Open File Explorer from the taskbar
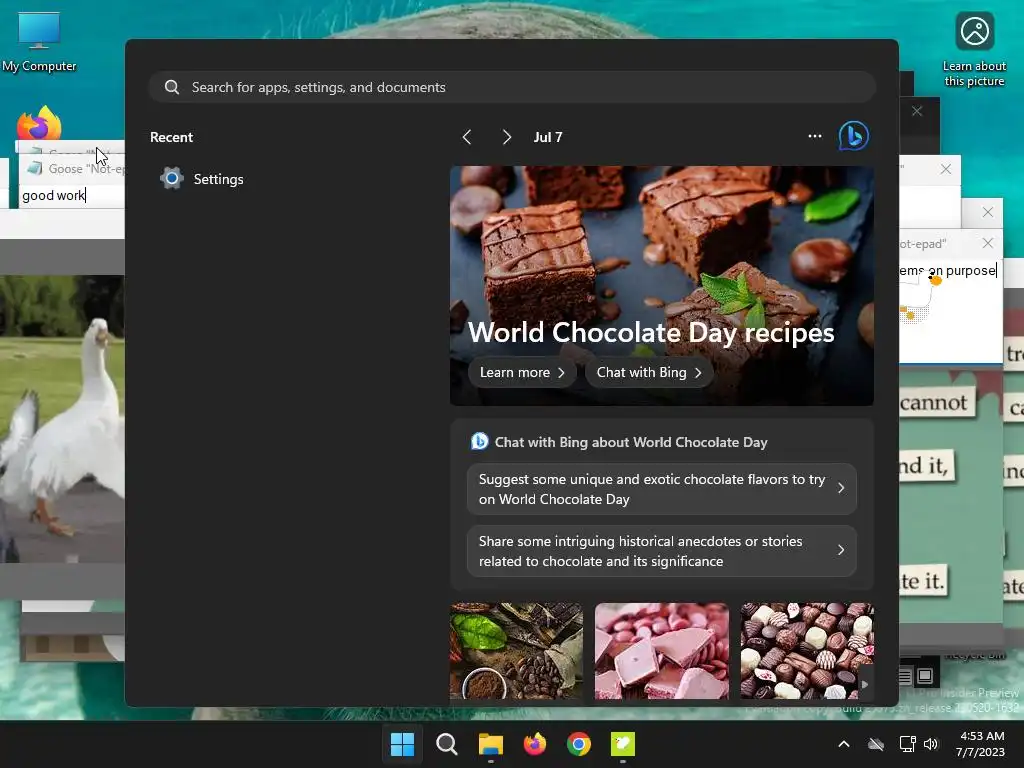Screen dimensions: 1024x768 click(x=490, y=744)
